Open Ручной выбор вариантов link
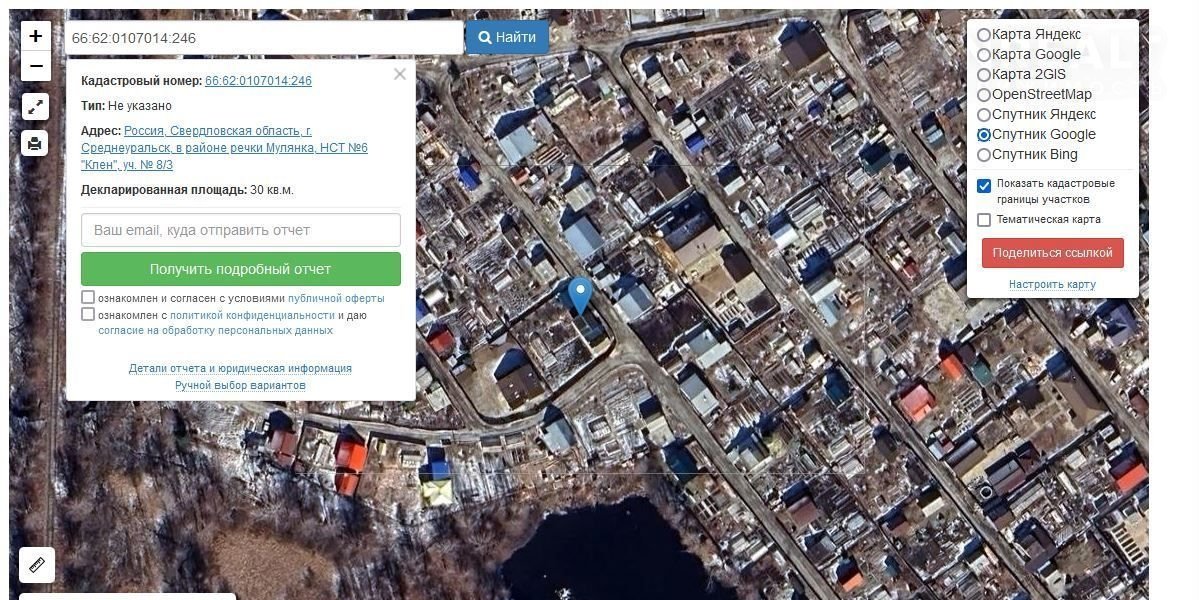 click(240, 385)
